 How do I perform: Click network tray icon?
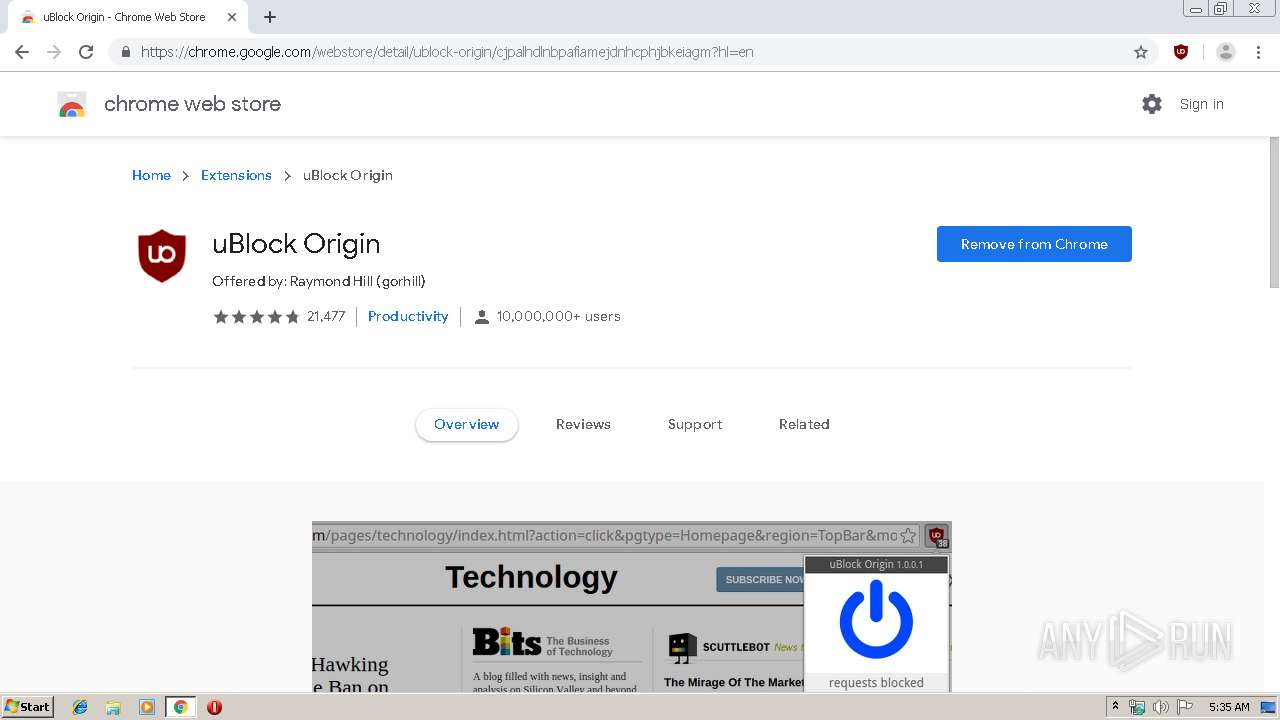point(1137,707)
